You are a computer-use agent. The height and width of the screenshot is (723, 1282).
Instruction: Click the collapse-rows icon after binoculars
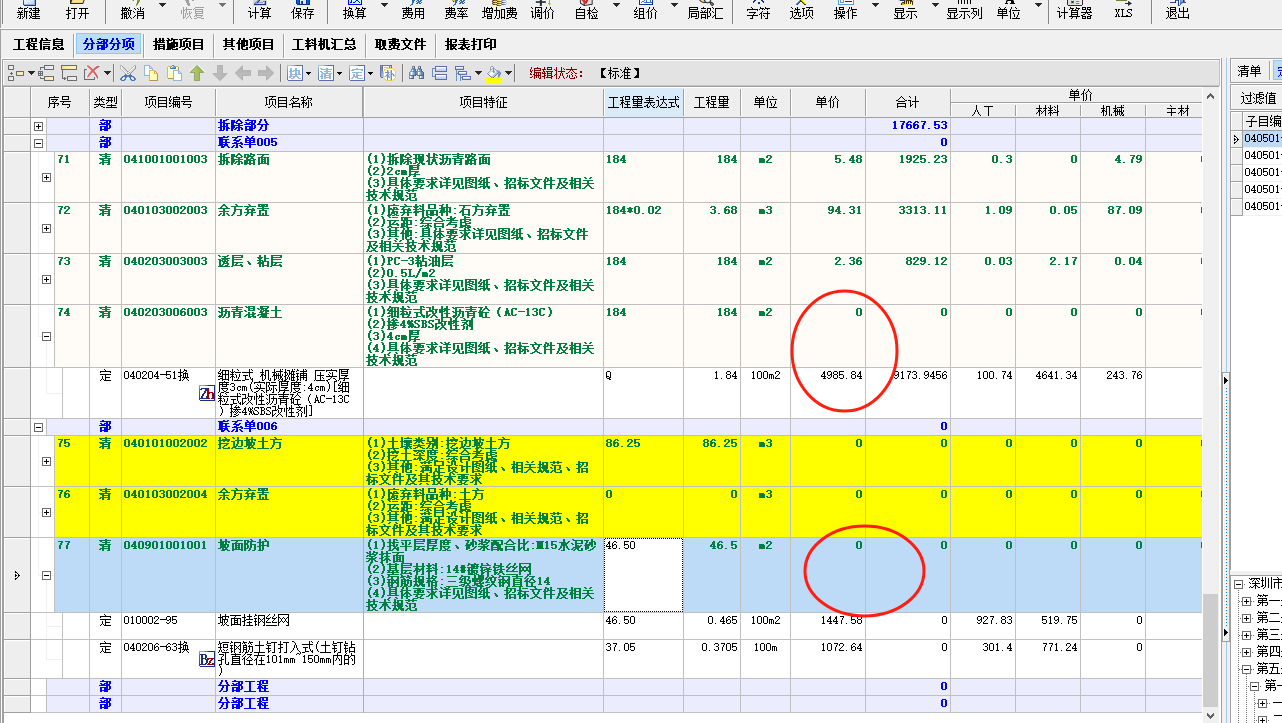(440, 73)
